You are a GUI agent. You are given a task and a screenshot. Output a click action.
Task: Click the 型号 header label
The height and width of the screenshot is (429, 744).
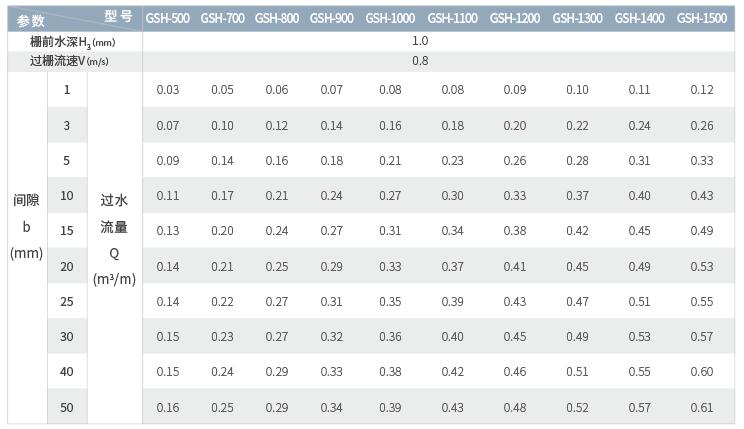[119, 16]
